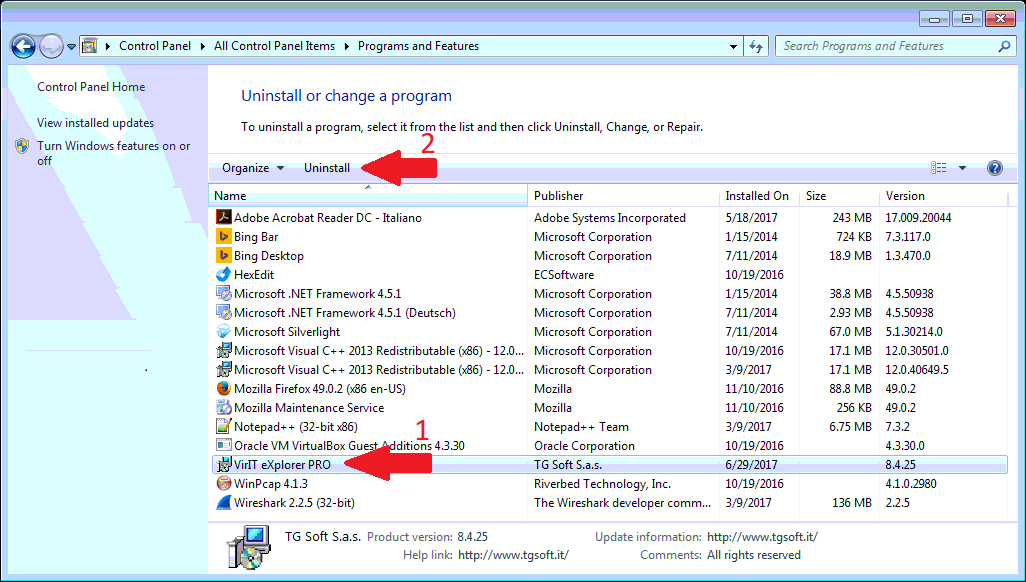Expand the arrow after Control Panel breadcrumb

coord(202,46)
